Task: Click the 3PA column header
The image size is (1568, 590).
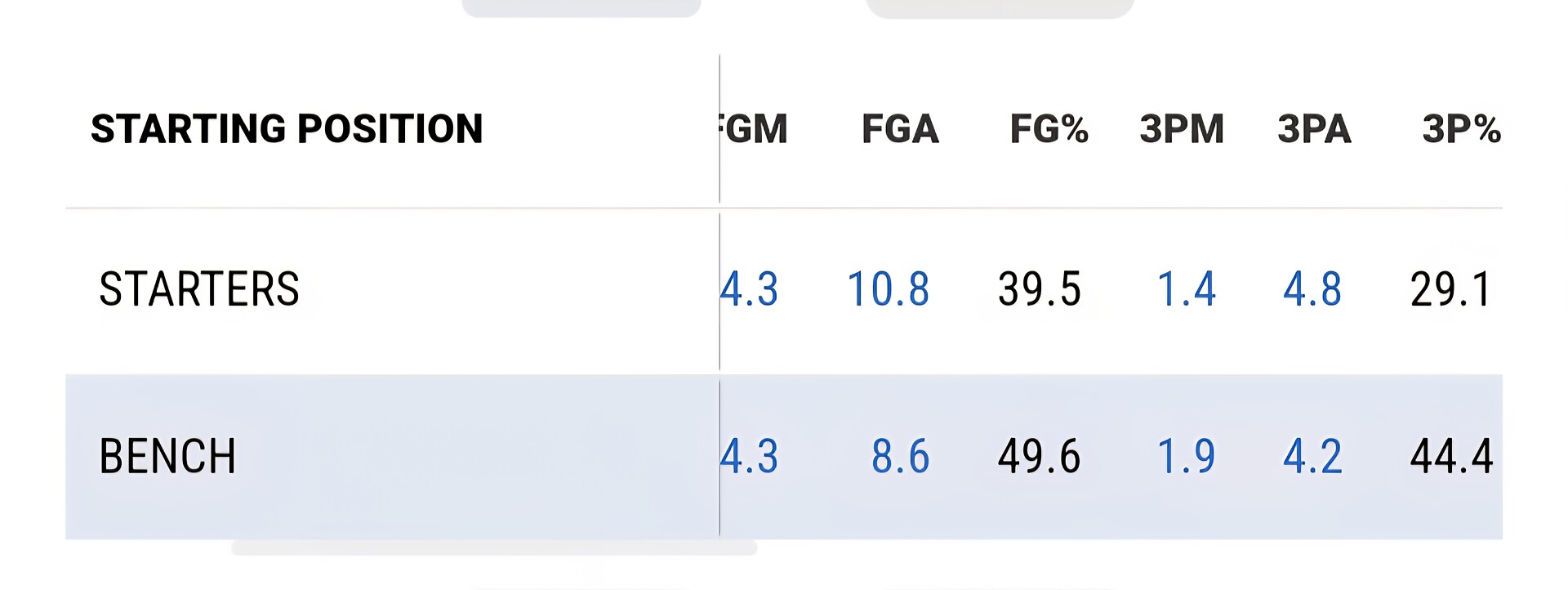Action: click(1314, 129)
